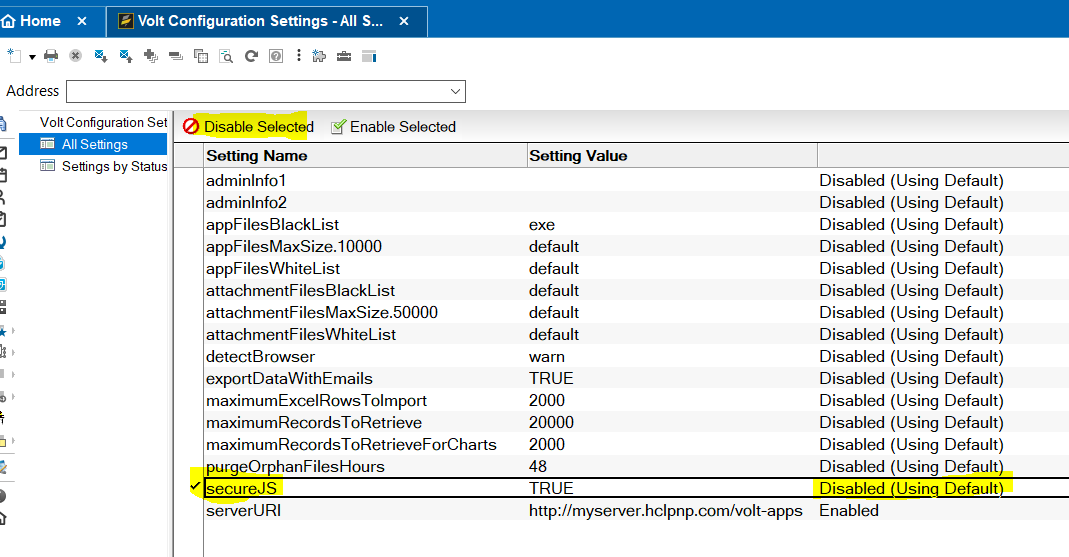The width and height of the screenshot is (1069, 557).
Task: Expand the Address field dropdown arrow
Action: coord(455,91)
